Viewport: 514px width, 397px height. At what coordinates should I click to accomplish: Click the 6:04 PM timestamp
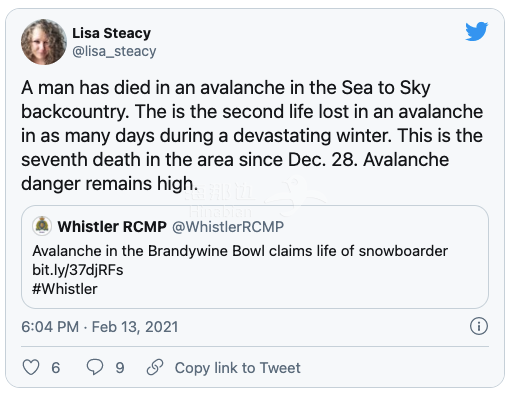pyautogui.click(x=50, y=327)
